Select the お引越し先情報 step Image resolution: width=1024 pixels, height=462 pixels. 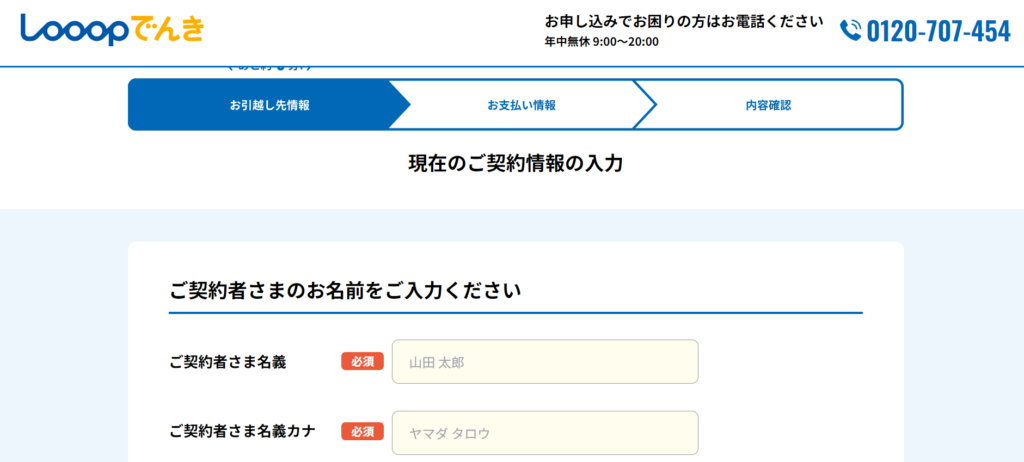click(x=269, y=105)
